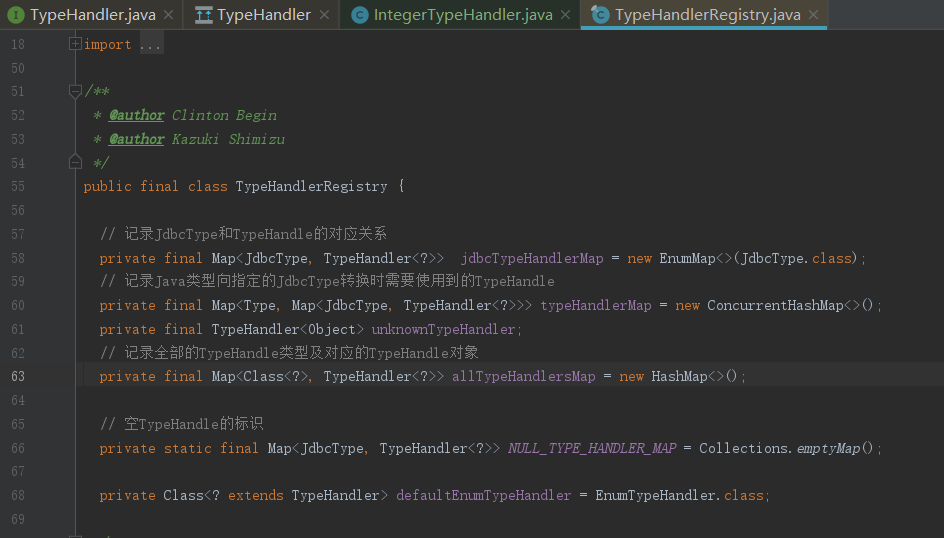Click the class icon on TypeHandlerRegistry.java tab

pyautogui.click(x=600, y=14)
